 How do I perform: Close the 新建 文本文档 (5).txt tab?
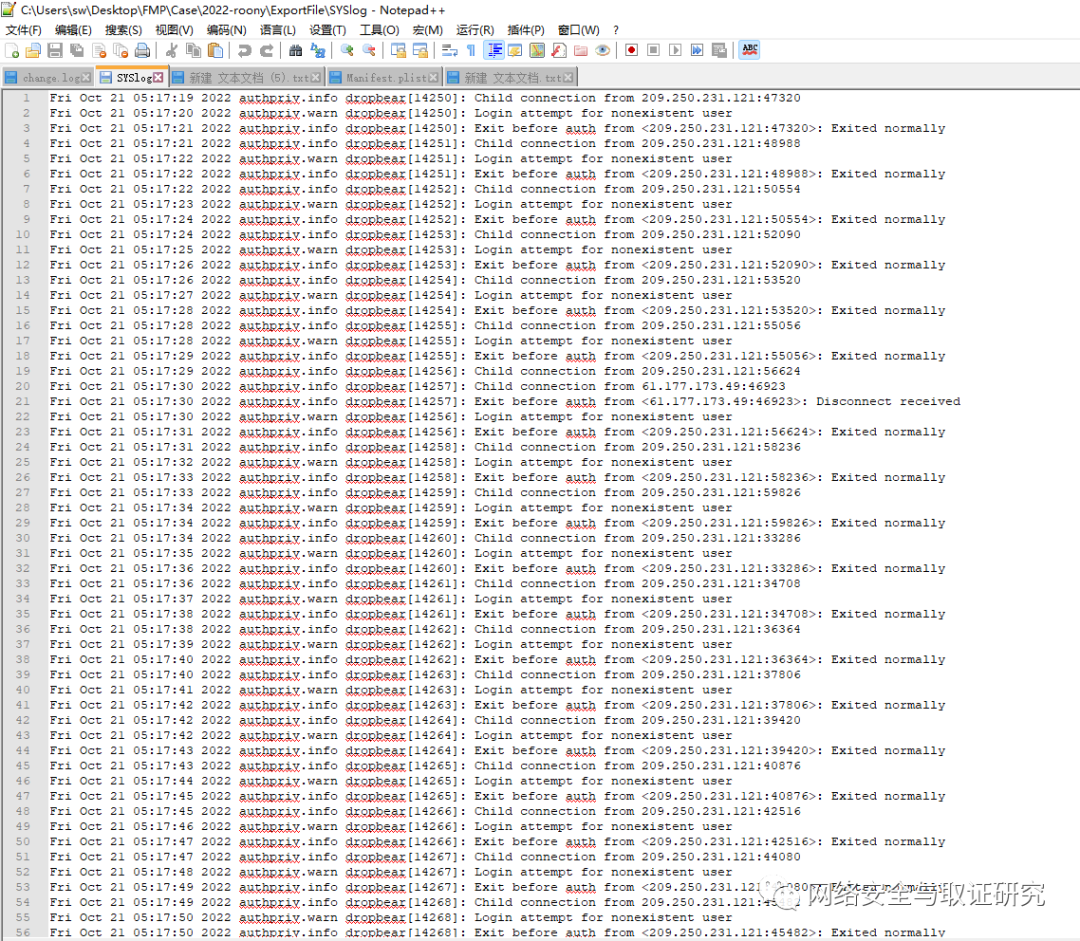pos(315,78)
